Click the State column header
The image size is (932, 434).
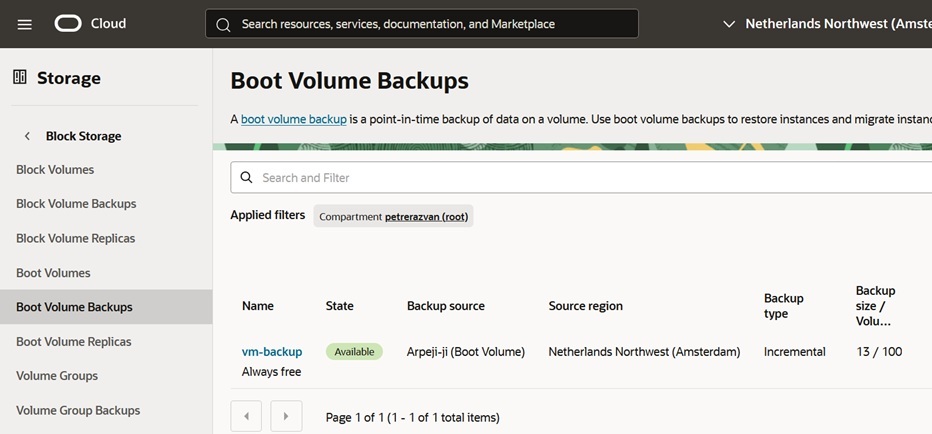[x=339, y=306]
